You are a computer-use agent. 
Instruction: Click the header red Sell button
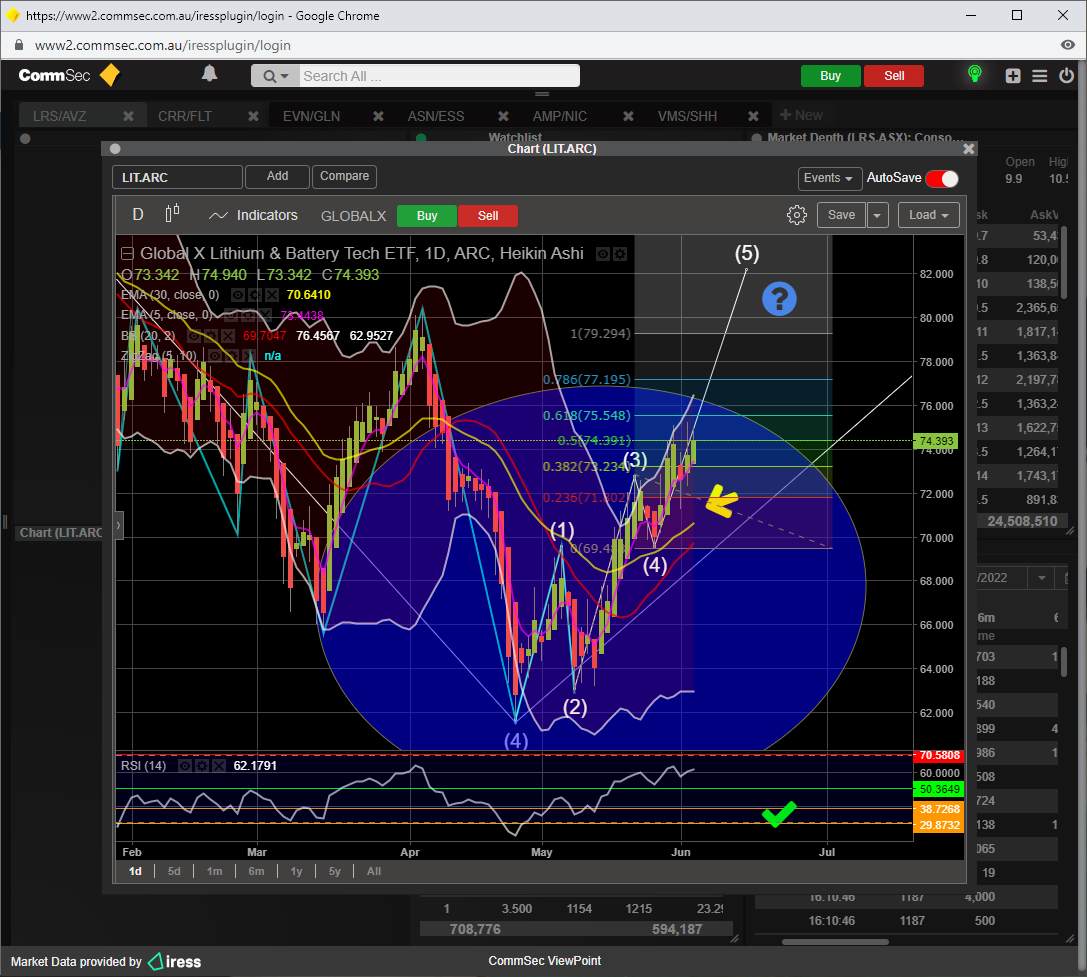tap(894, 76)
